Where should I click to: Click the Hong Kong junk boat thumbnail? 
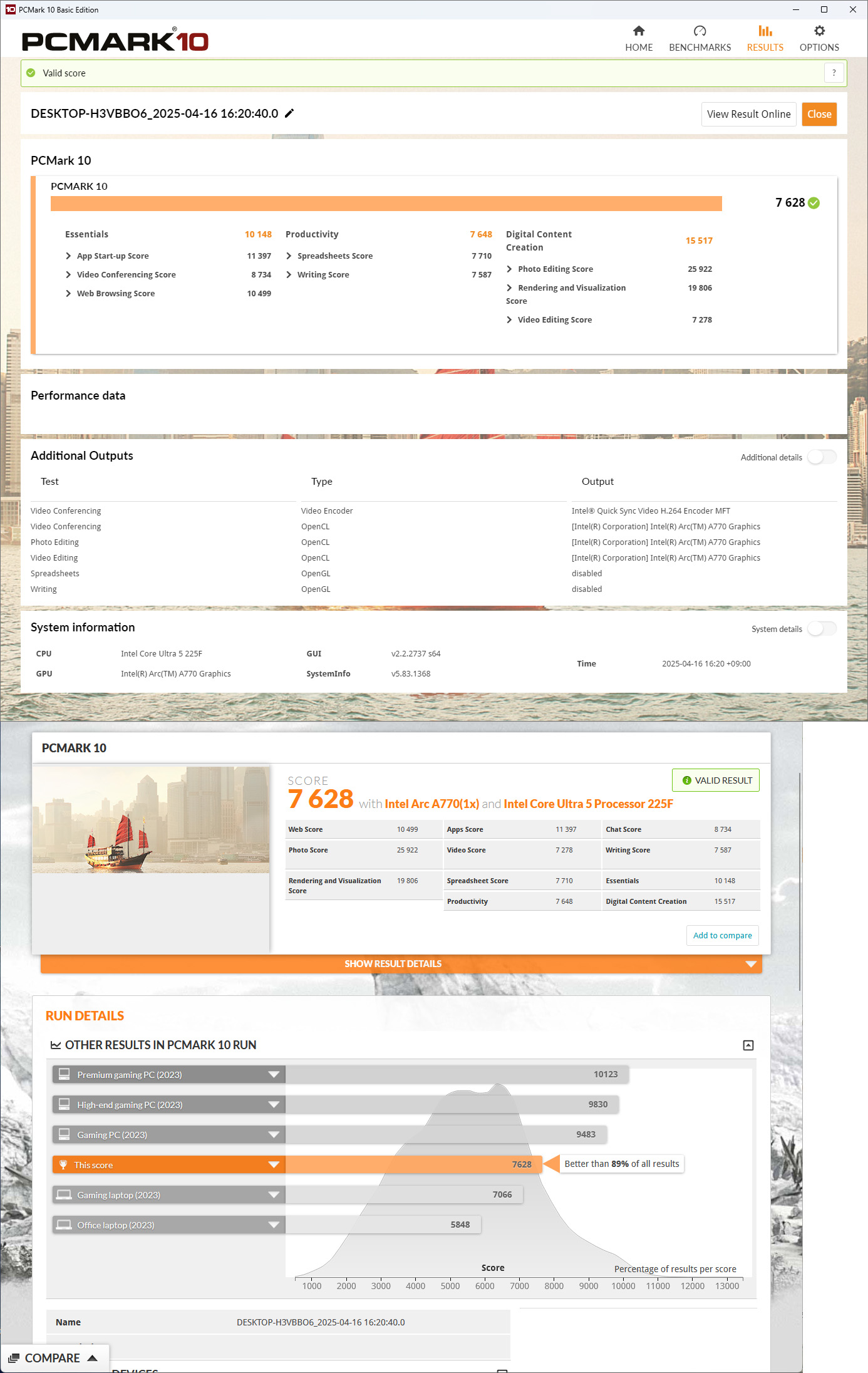151,819
